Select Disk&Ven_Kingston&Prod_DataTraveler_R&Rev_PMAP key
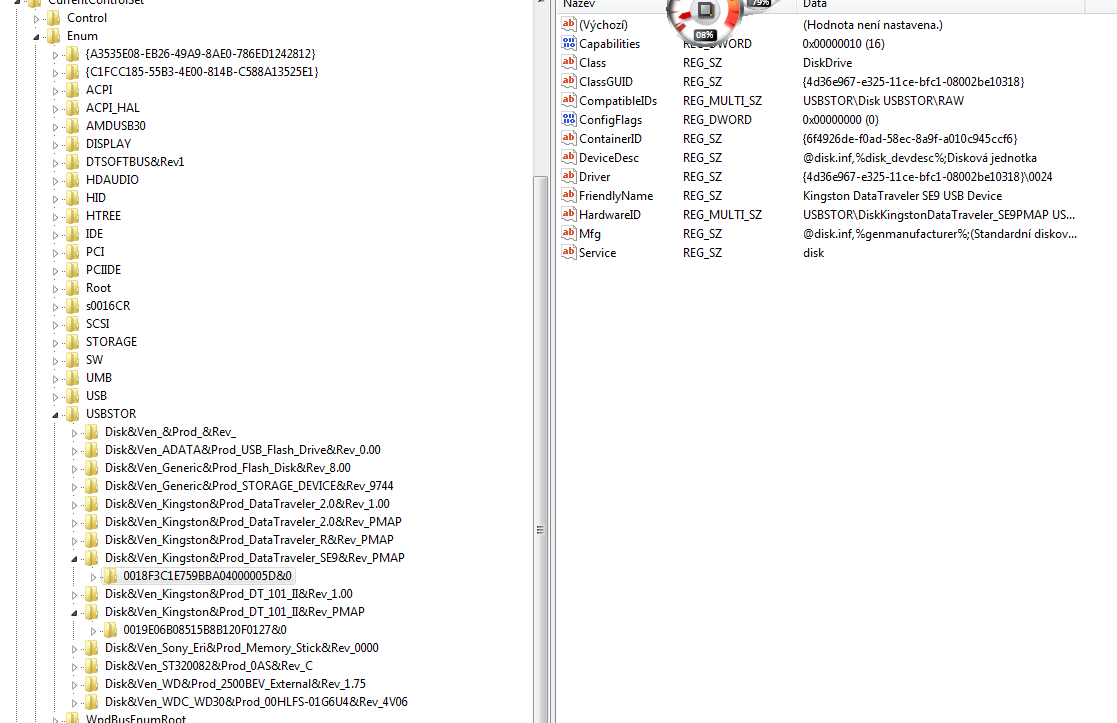Image resolution: width=1117 pixels, height=723 pixels. point(249,540)
